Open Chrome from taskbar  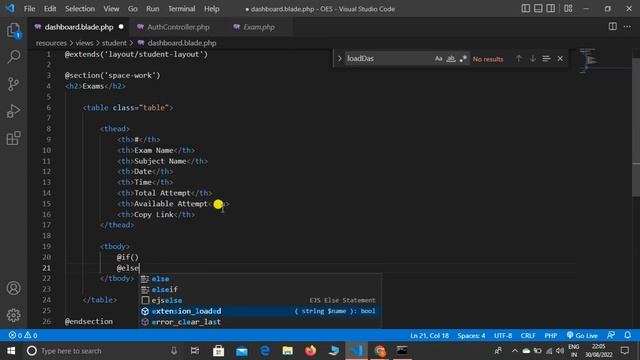point(380,351)
